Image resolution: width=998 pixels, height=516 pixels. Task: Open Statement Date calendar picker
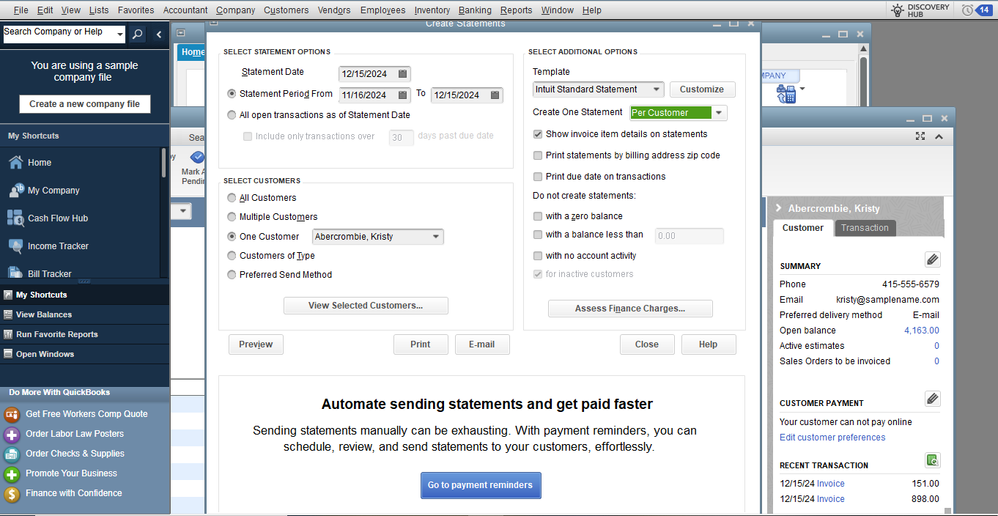click(x=403, y=74)
